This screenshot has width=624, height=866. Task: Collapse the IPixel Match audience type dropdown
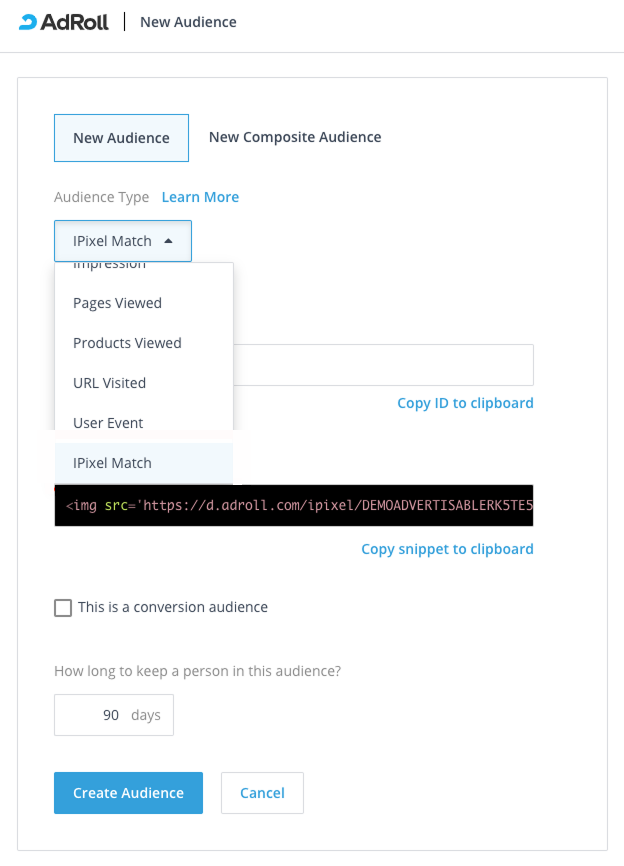[x=123, y=241]
